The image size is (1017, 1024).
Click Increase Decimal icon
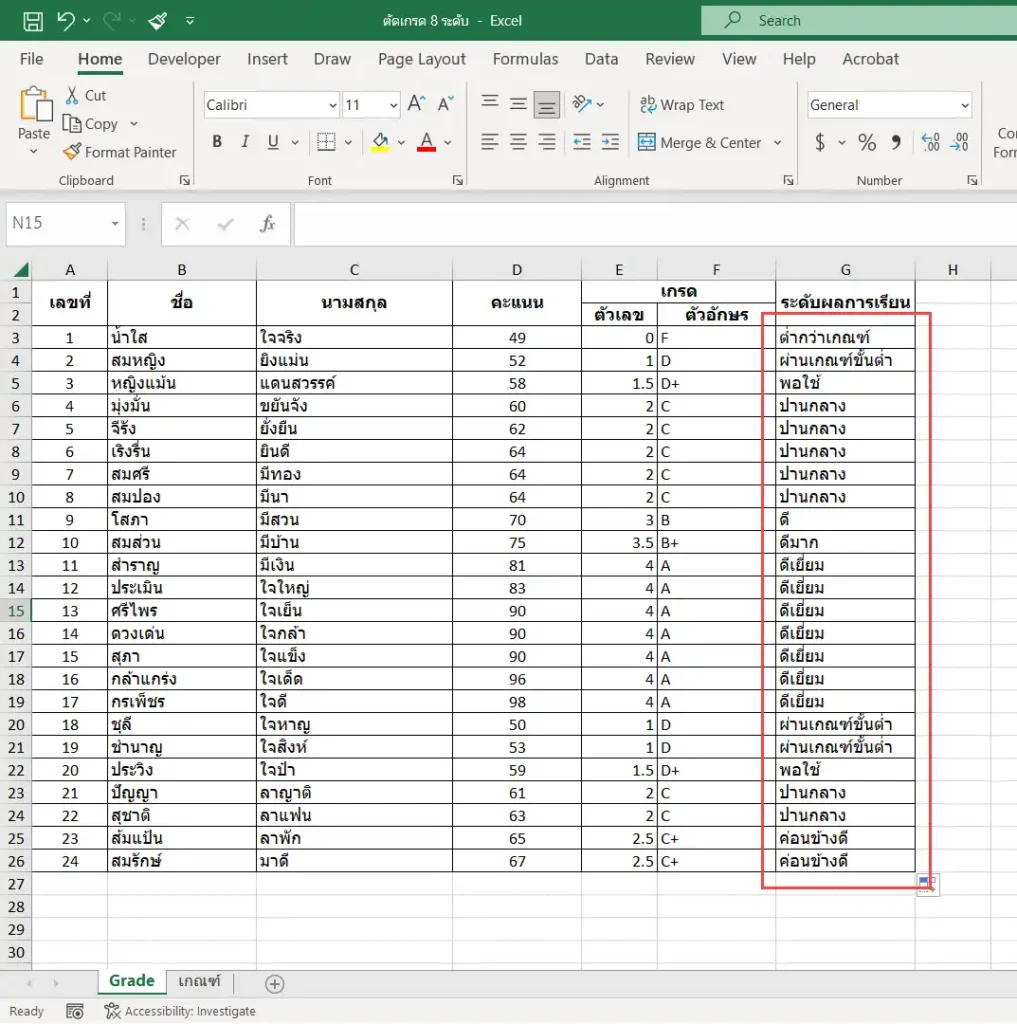[930, 142]
